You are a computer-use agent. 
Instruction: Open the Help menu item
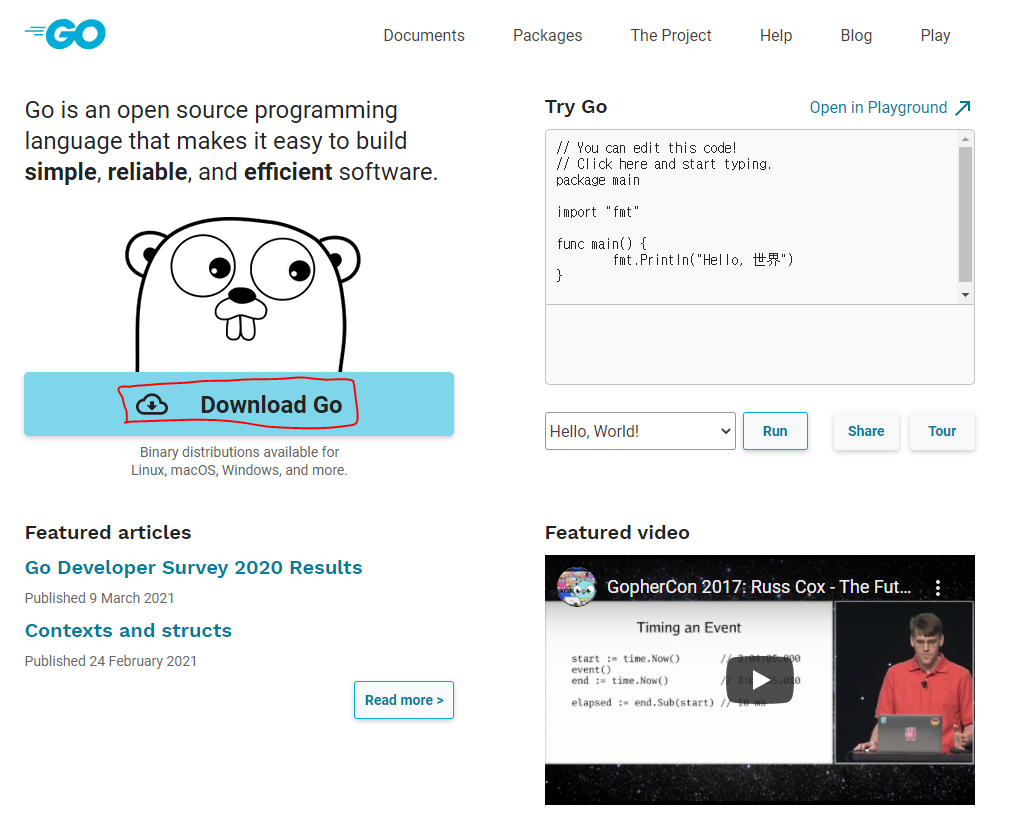776,35
